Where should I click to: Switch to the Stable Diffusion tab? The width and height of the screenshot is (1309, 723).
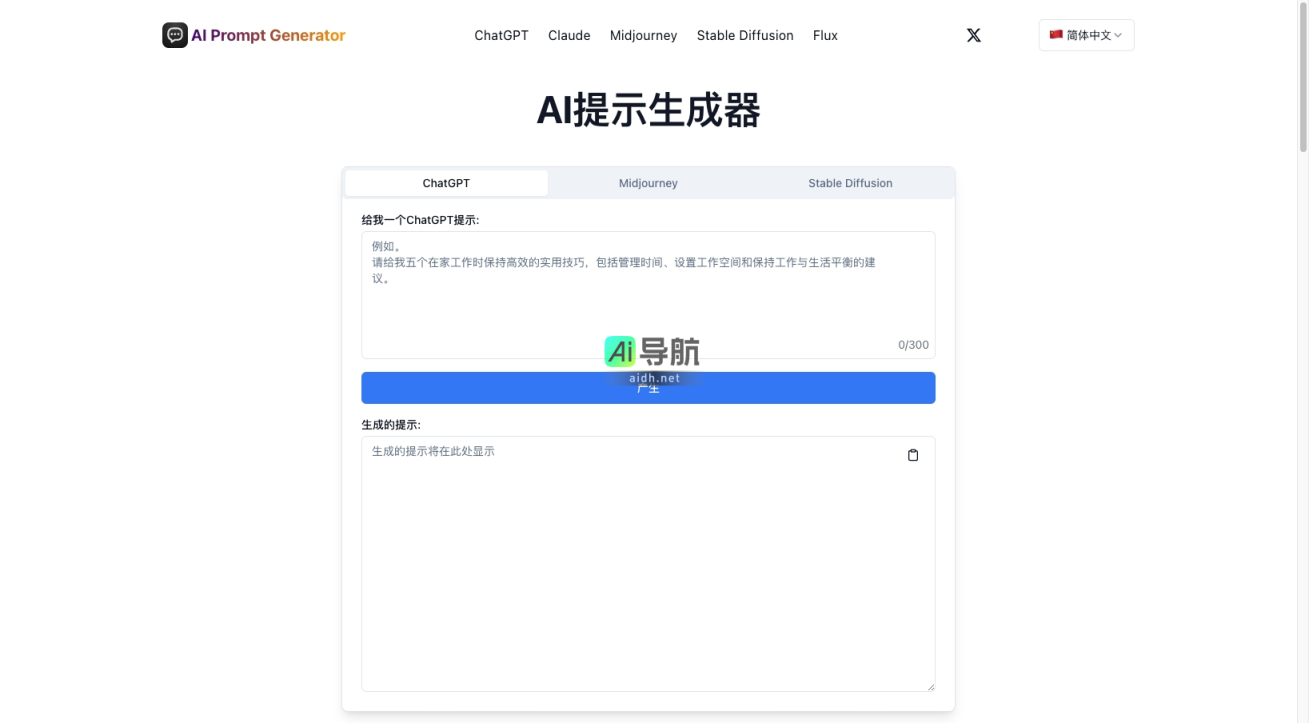(850, 183)
